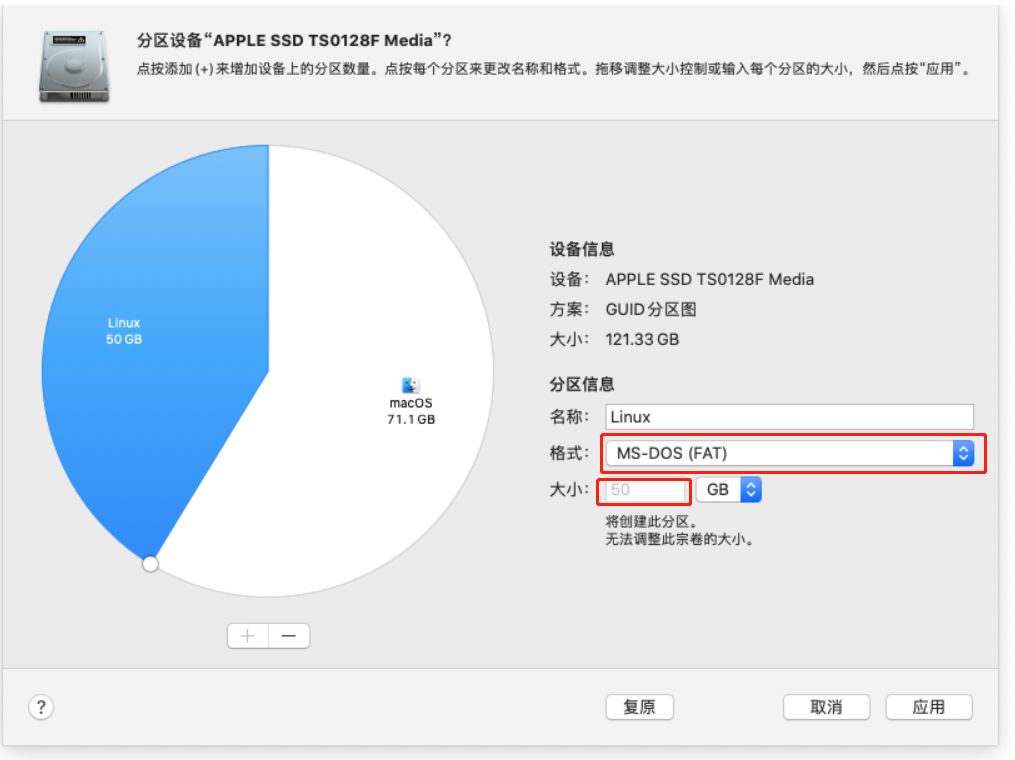Viewport: 1015px width, 760px height.
Task: Click the 分区信息 heading
Action: (x=582, y=385)
